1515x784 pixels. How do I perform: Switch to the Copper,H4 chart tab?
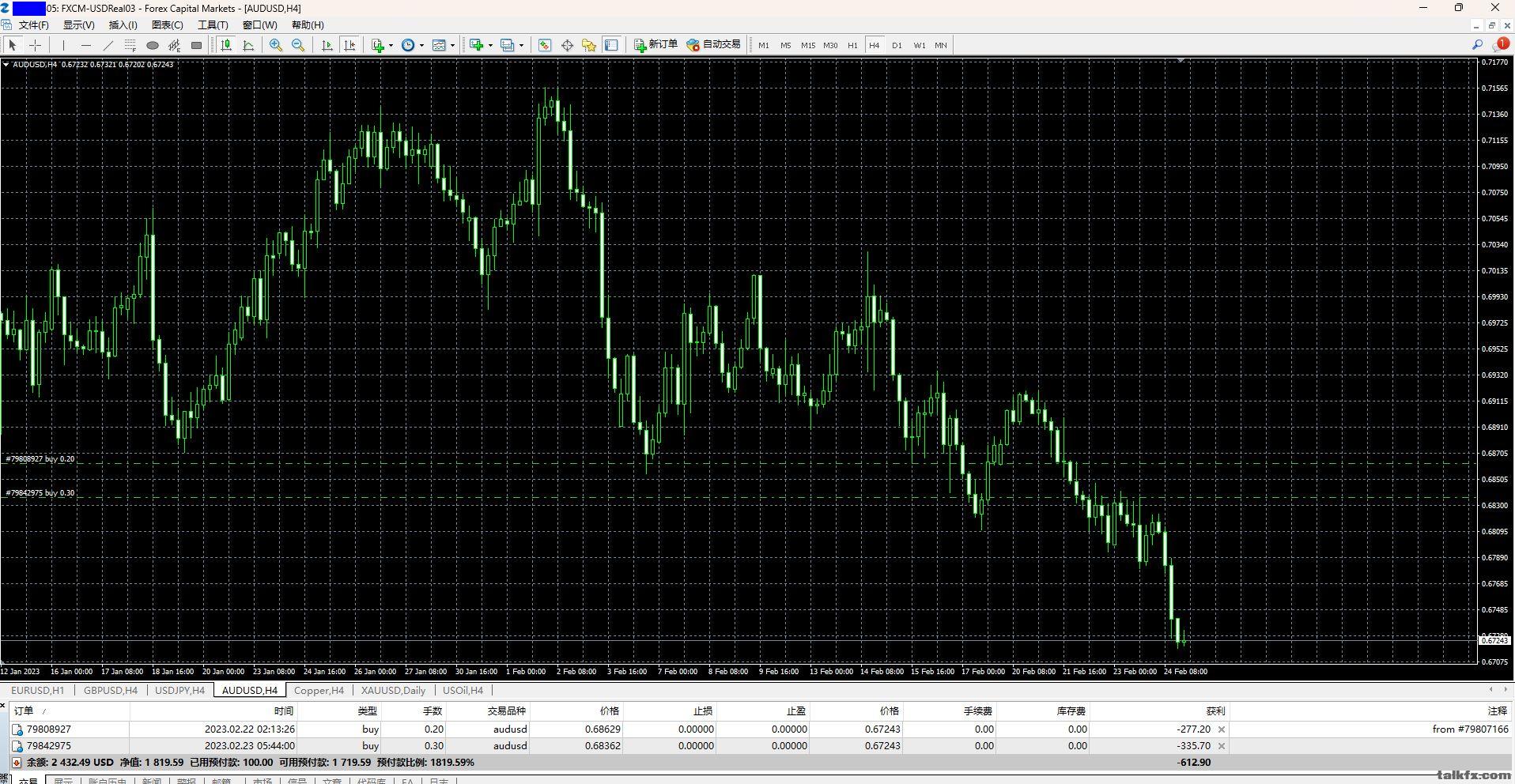tap(319, 691)
